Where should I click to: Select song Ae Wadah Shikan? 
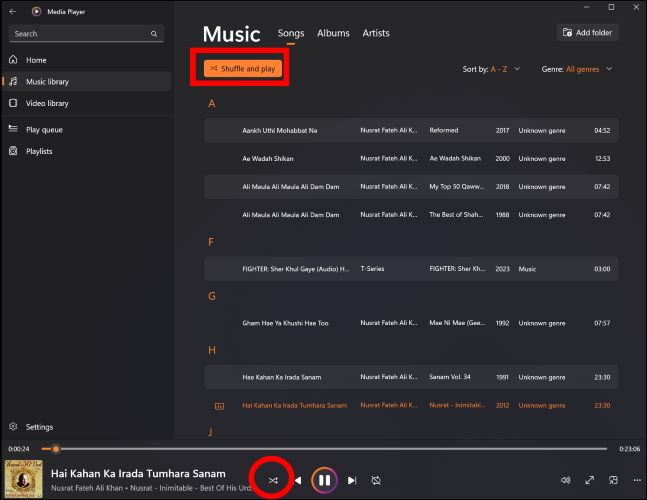(411, 158)
